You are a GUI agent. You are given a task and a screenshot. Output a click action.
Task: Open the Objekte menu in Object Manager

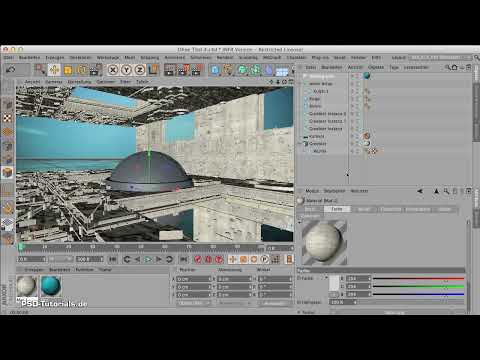click(376, 67)
